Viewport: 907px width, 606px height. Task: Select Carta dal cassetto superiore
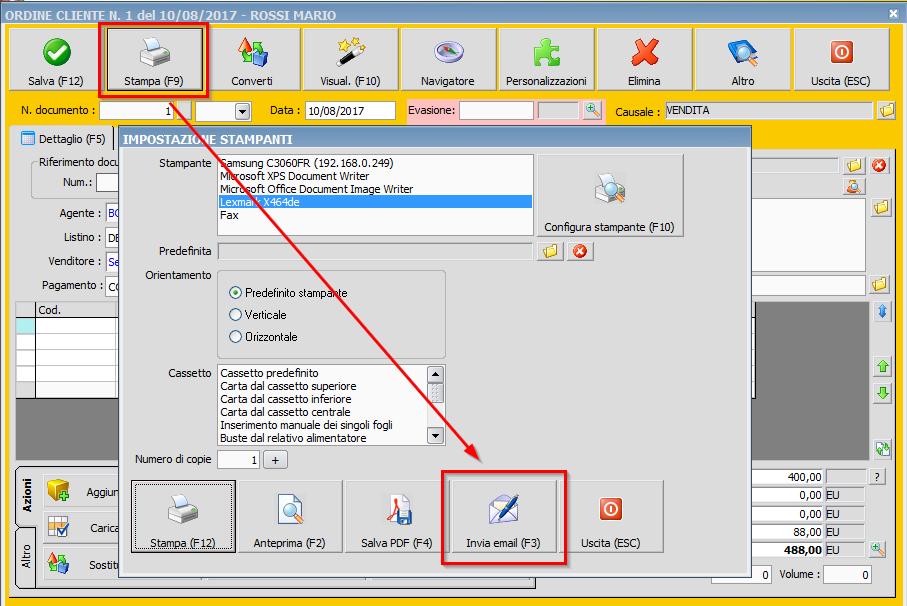coord(323,386)
